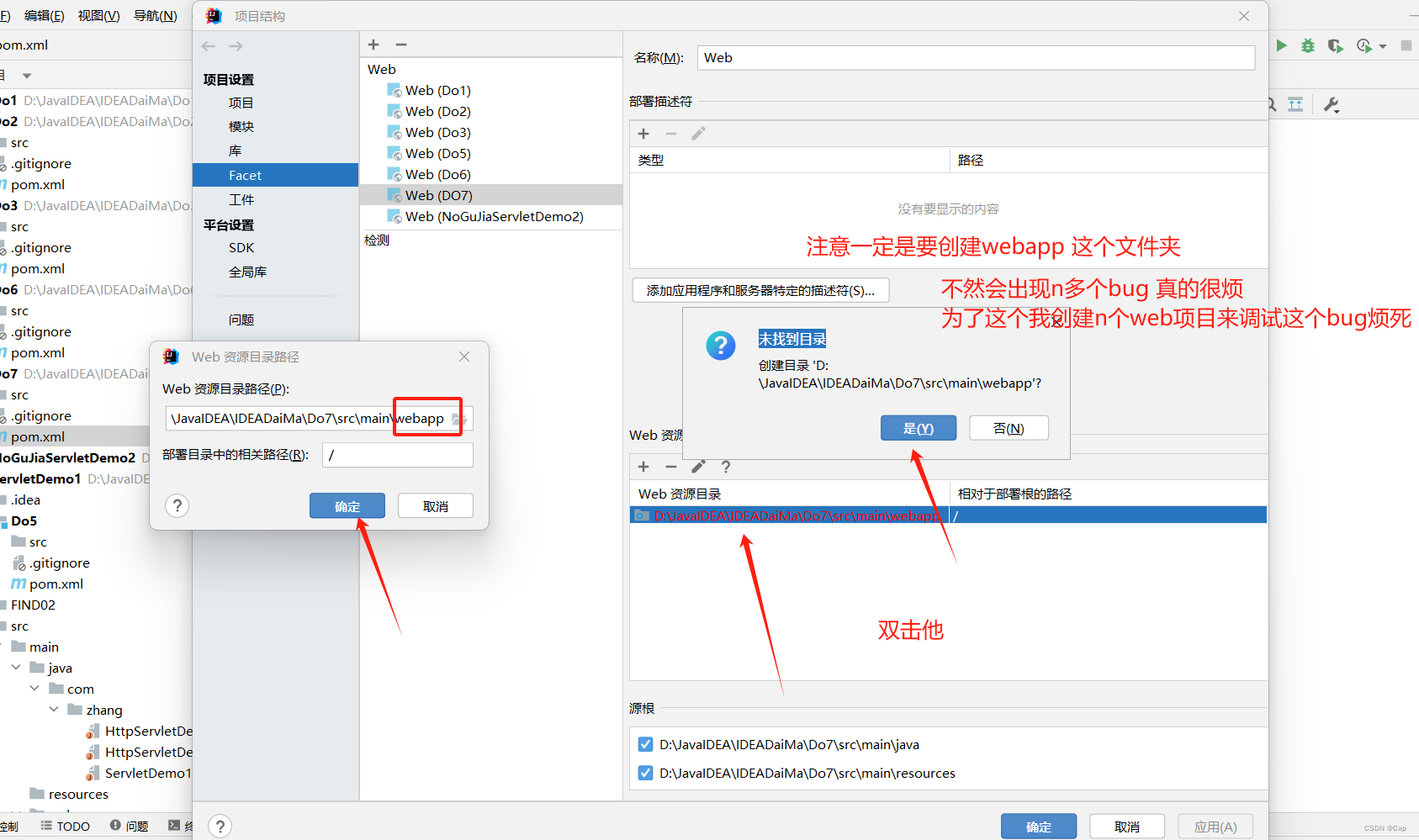Confirm directory creation with Yes (是) button

pos(919,428)
